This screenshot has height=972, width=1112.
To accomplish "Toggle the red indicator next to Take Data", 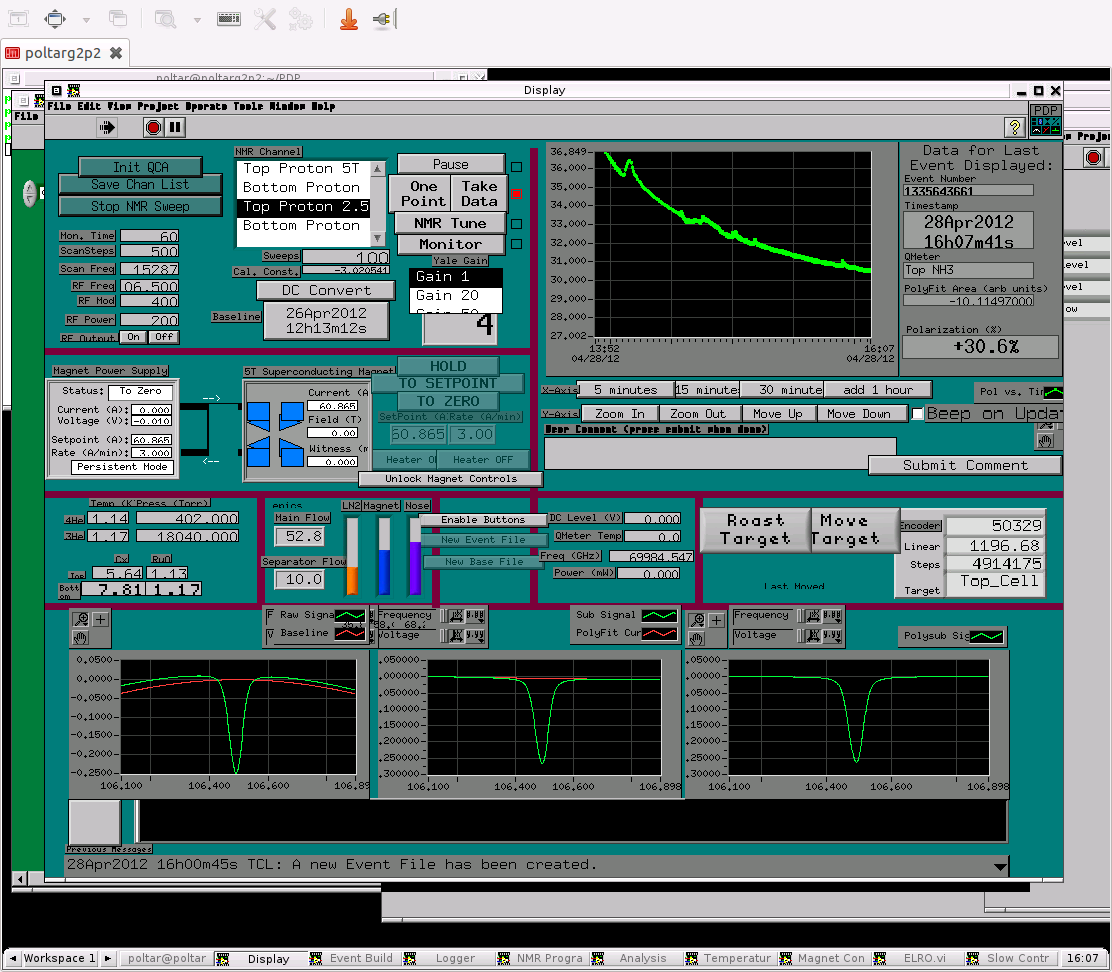I will click(516, 194).
